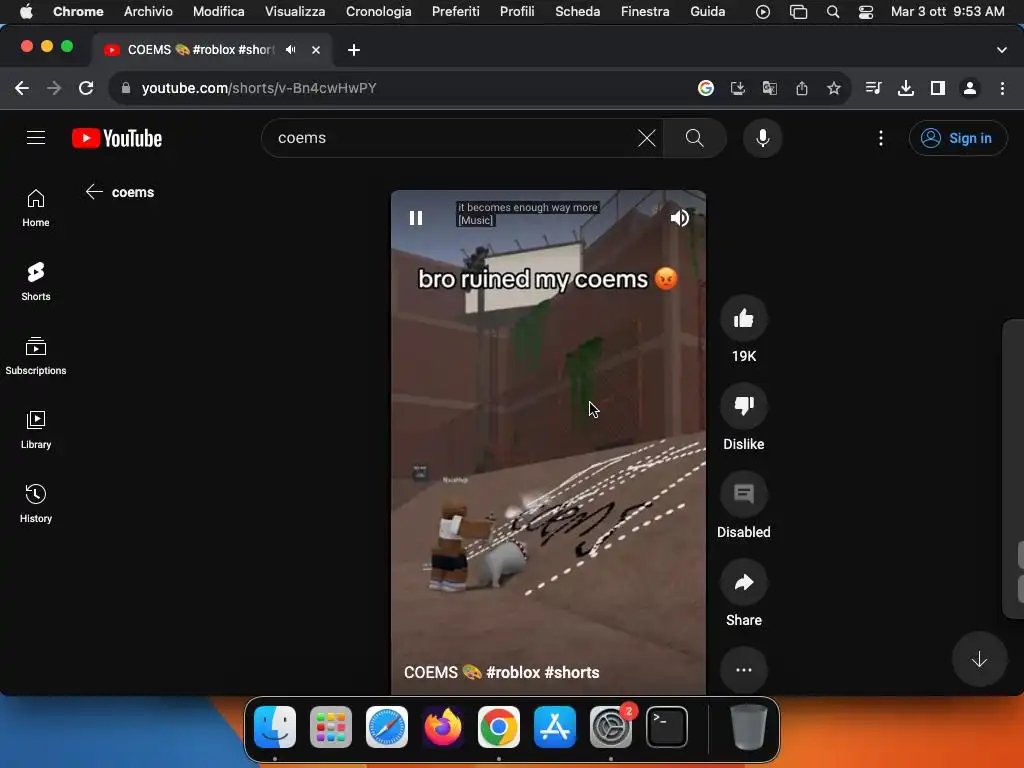Submit search with magnifier button

694,138
